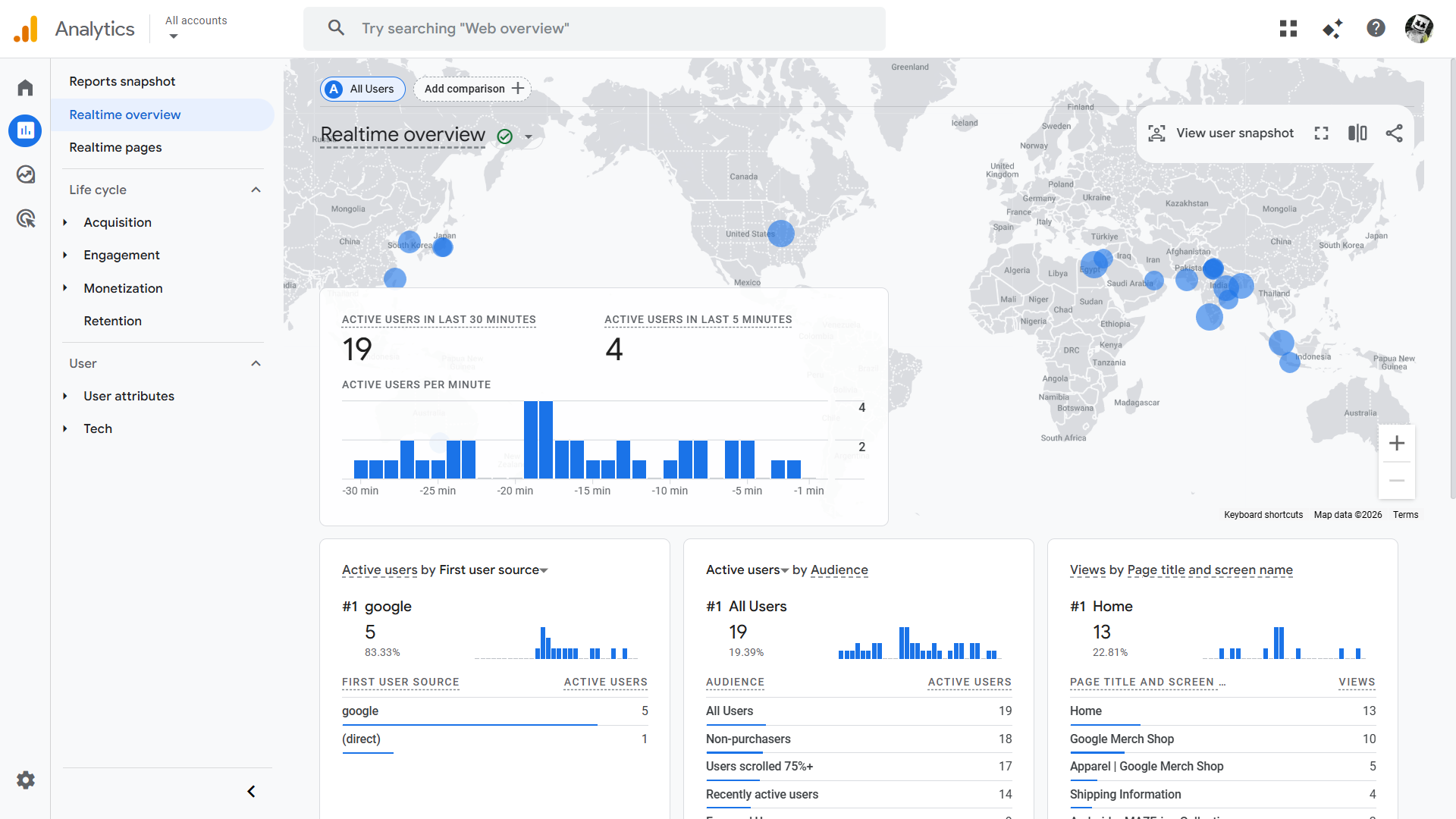Viewport: 1456px width, 819px height.
Task: Open the Insights sparkle icon
Action: [x=1332, y=29]
